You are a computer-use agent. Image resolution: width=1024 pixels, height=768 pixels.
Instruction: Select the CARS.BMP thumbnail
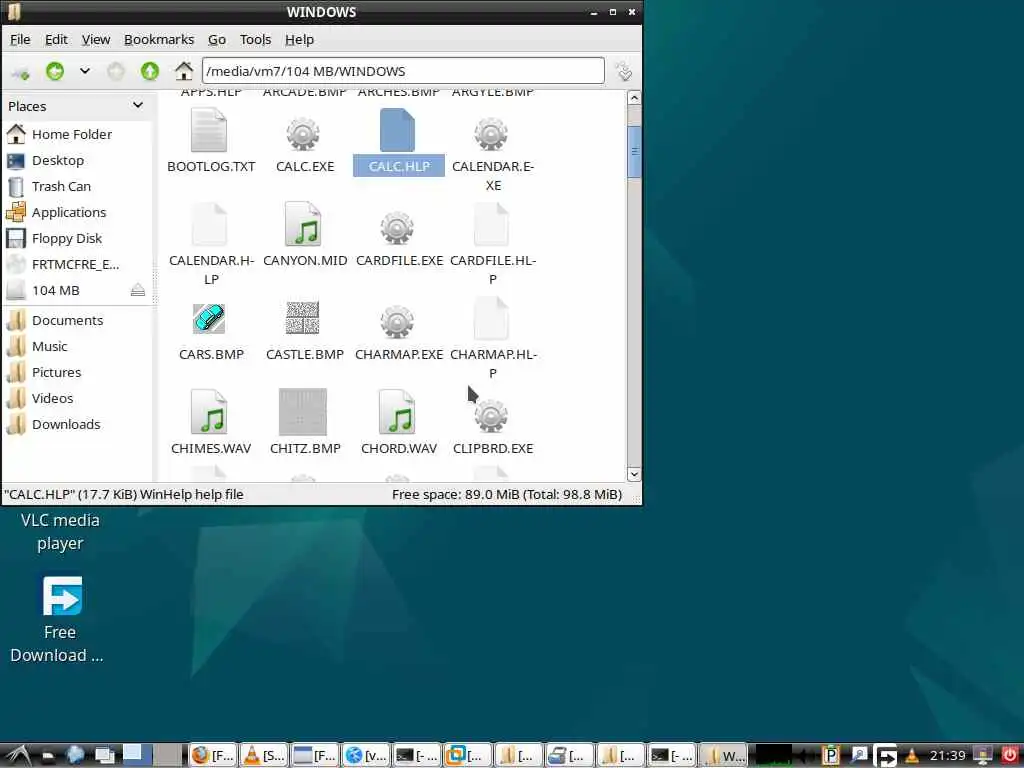click(x=209, y=319)
